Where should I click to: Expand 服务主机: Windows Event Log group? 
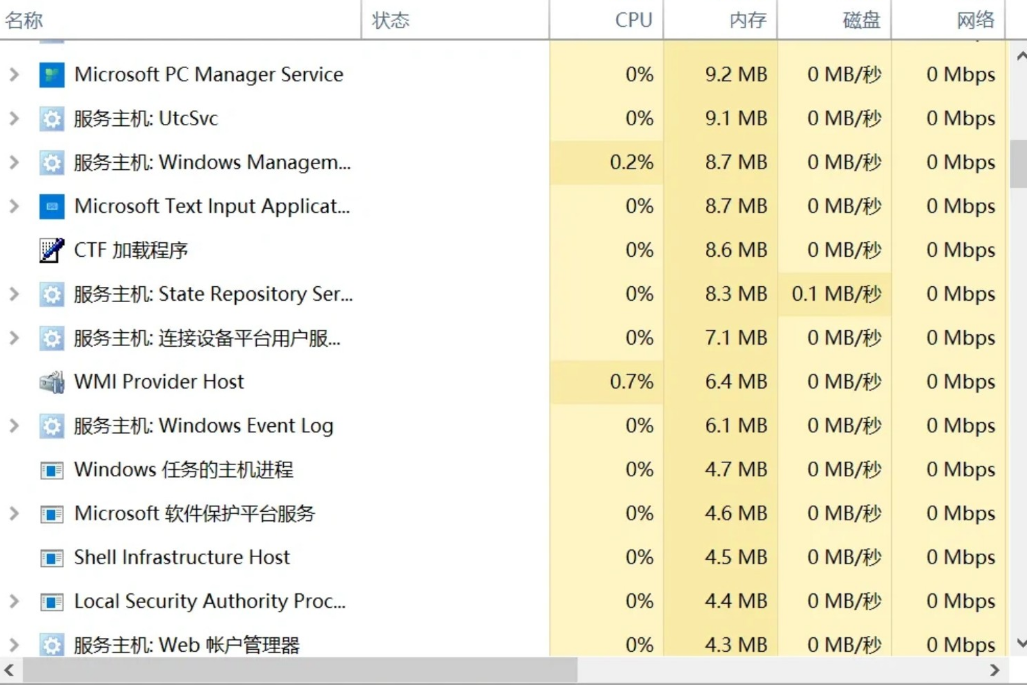tap(14, 426)
